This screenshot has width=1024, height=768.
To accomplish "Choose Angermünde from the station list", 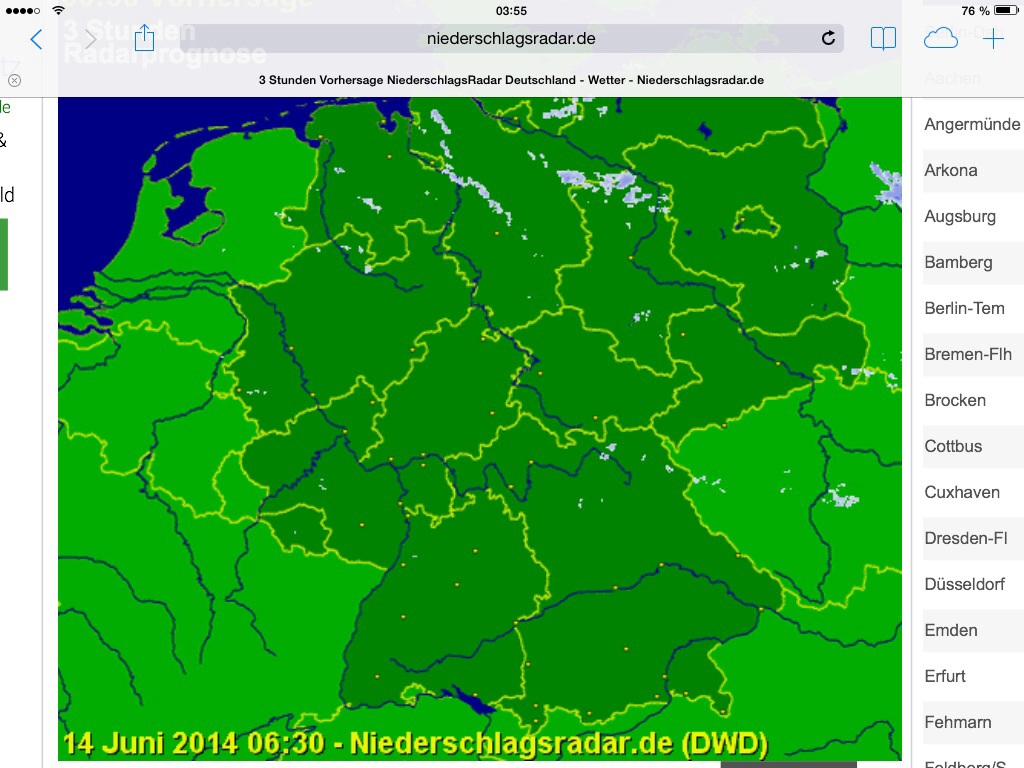I will (972, 124).
